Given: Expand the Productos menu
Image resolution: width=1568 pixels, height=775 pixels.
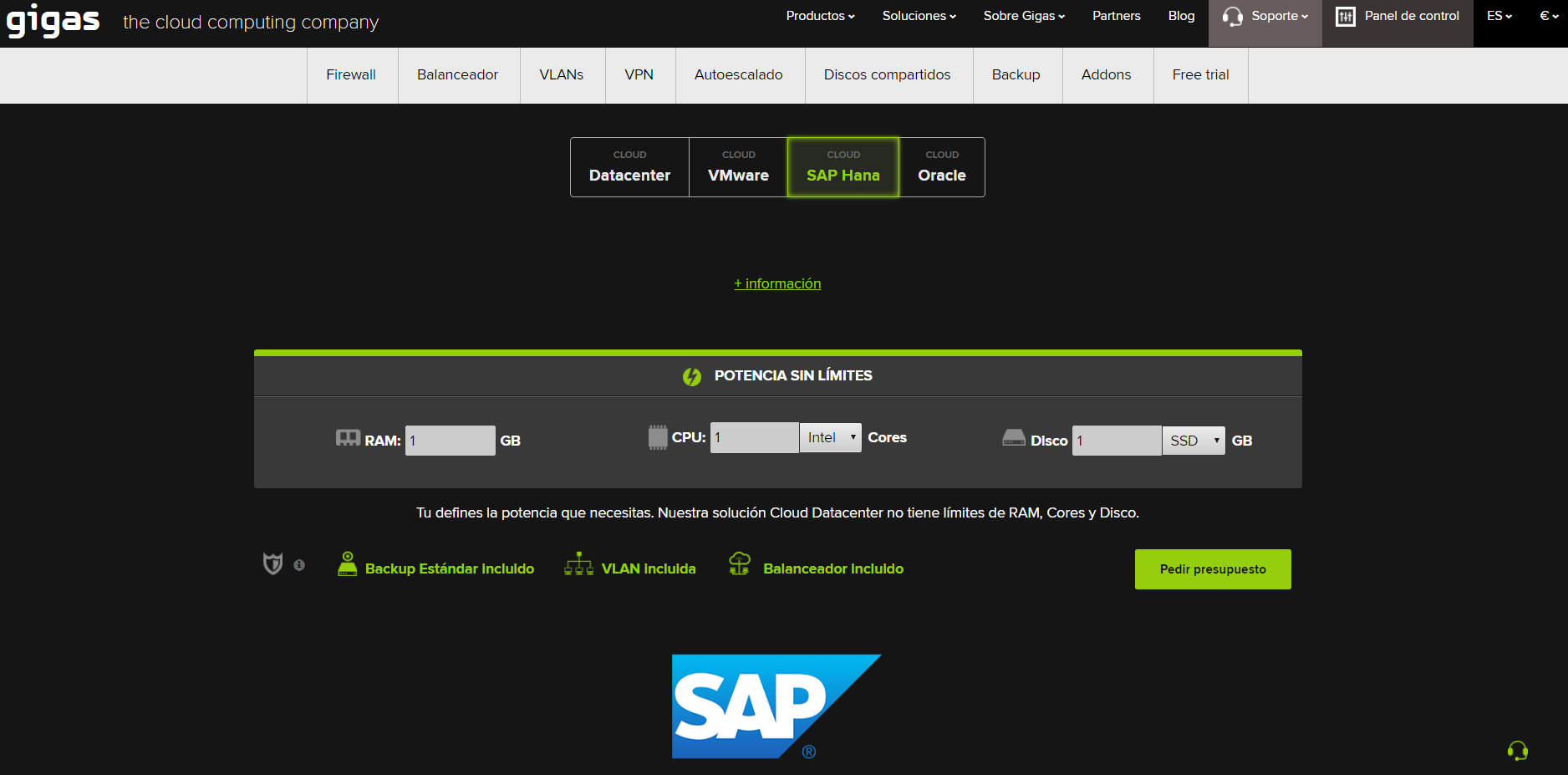Looking at the screenshot, I should (820, 16).
